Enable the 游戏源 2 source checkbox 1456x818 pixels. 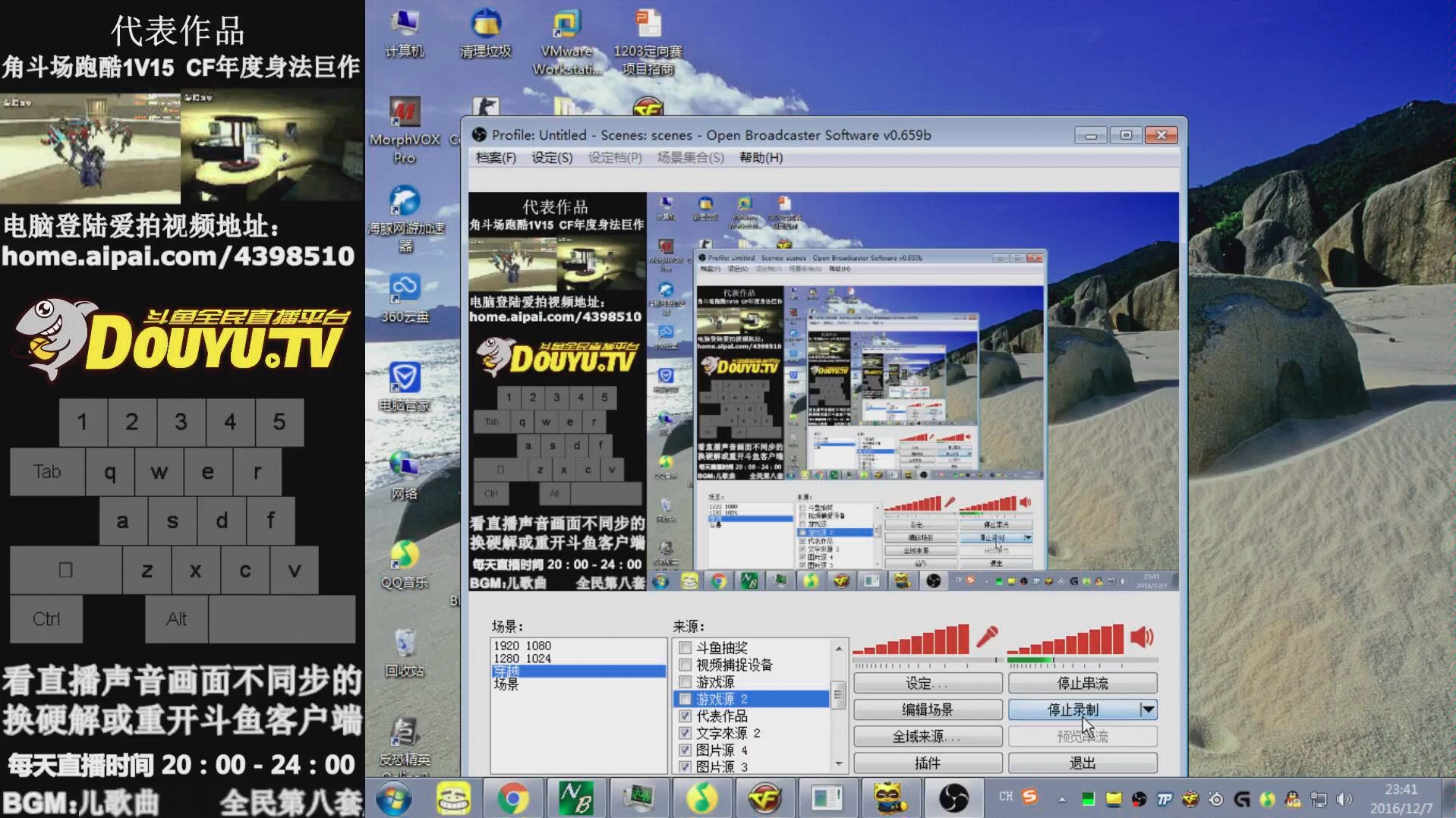coord(685,699)
